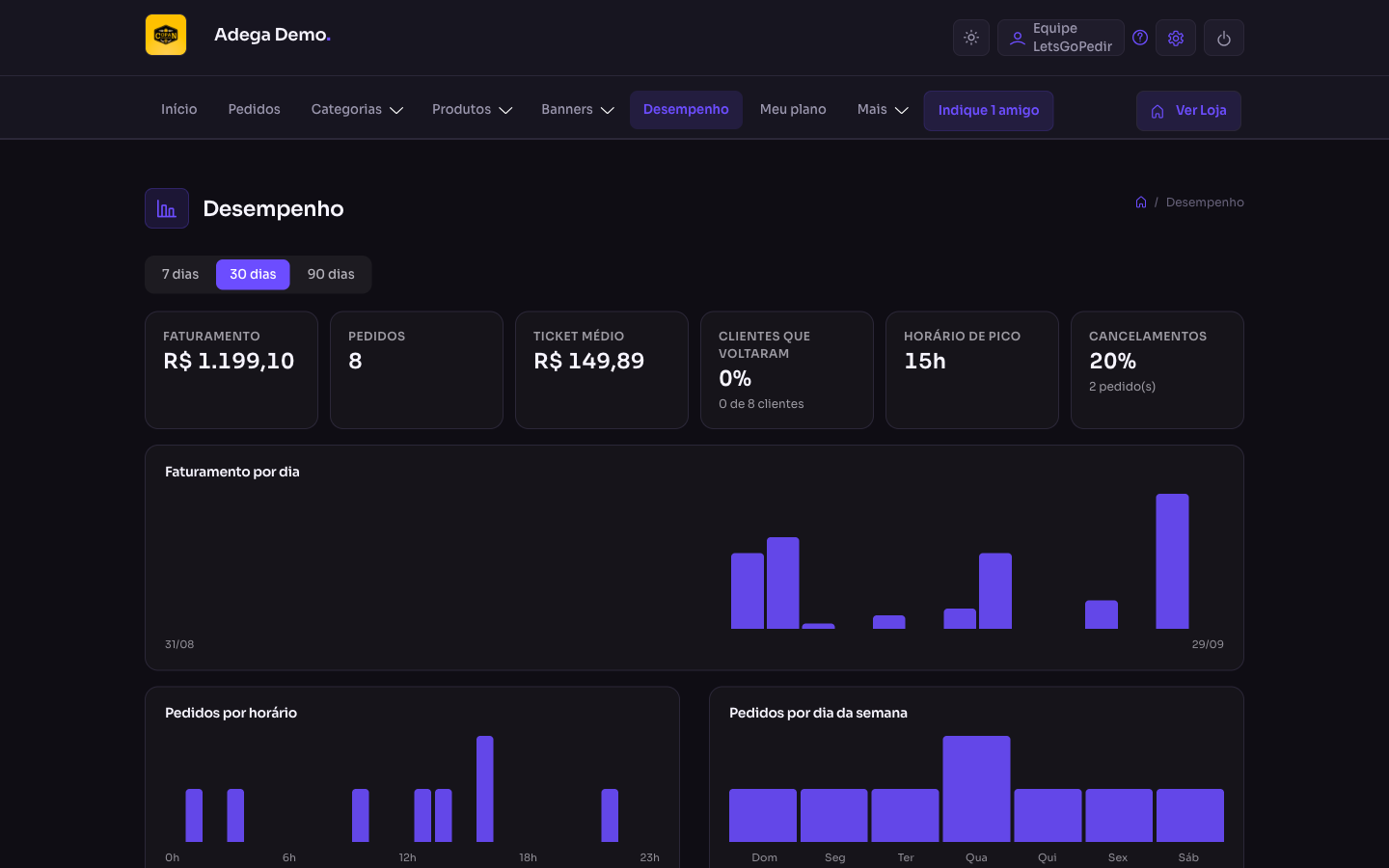Click the '0 de 8 clientes' text
Image resolution: width=1389 pixels, height=868 pixels.
click(x=761, y=404)
